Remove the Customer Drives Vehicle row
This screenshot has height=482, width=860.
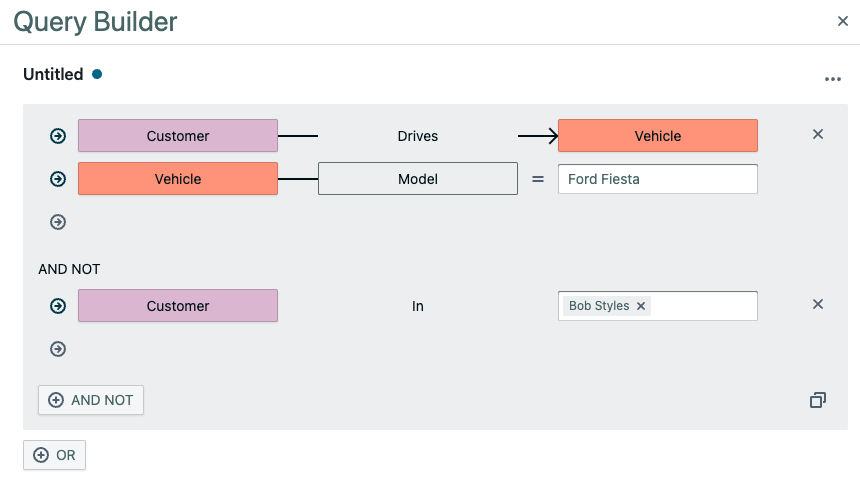pos(818,135)
